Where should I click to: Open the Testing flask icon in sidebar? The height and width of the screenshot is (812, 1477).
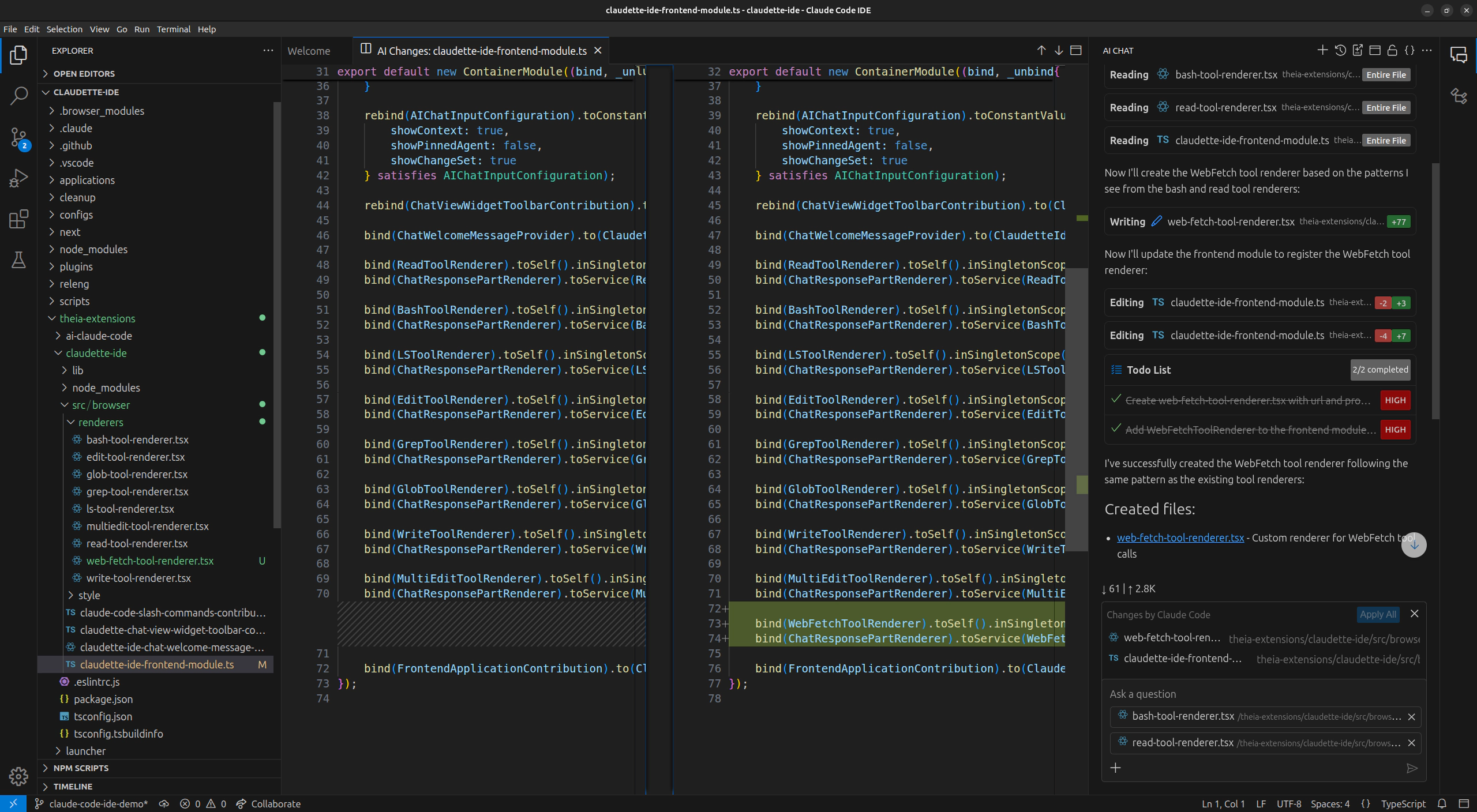tap(18, 260)
